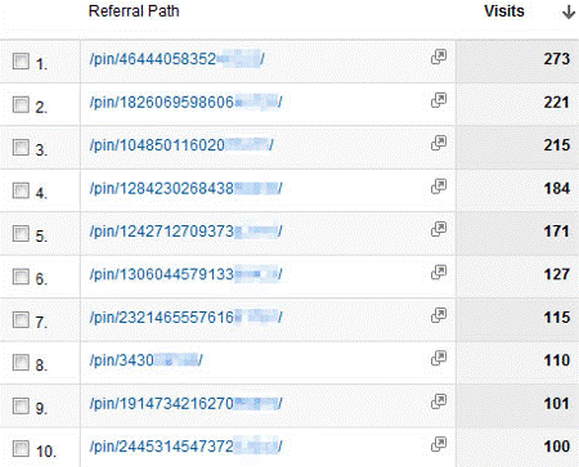Screen dimensions: 579x467
Task: Open external link icon for /pin/46444058352
Action: pyautogui.click(x=439, y=57)
